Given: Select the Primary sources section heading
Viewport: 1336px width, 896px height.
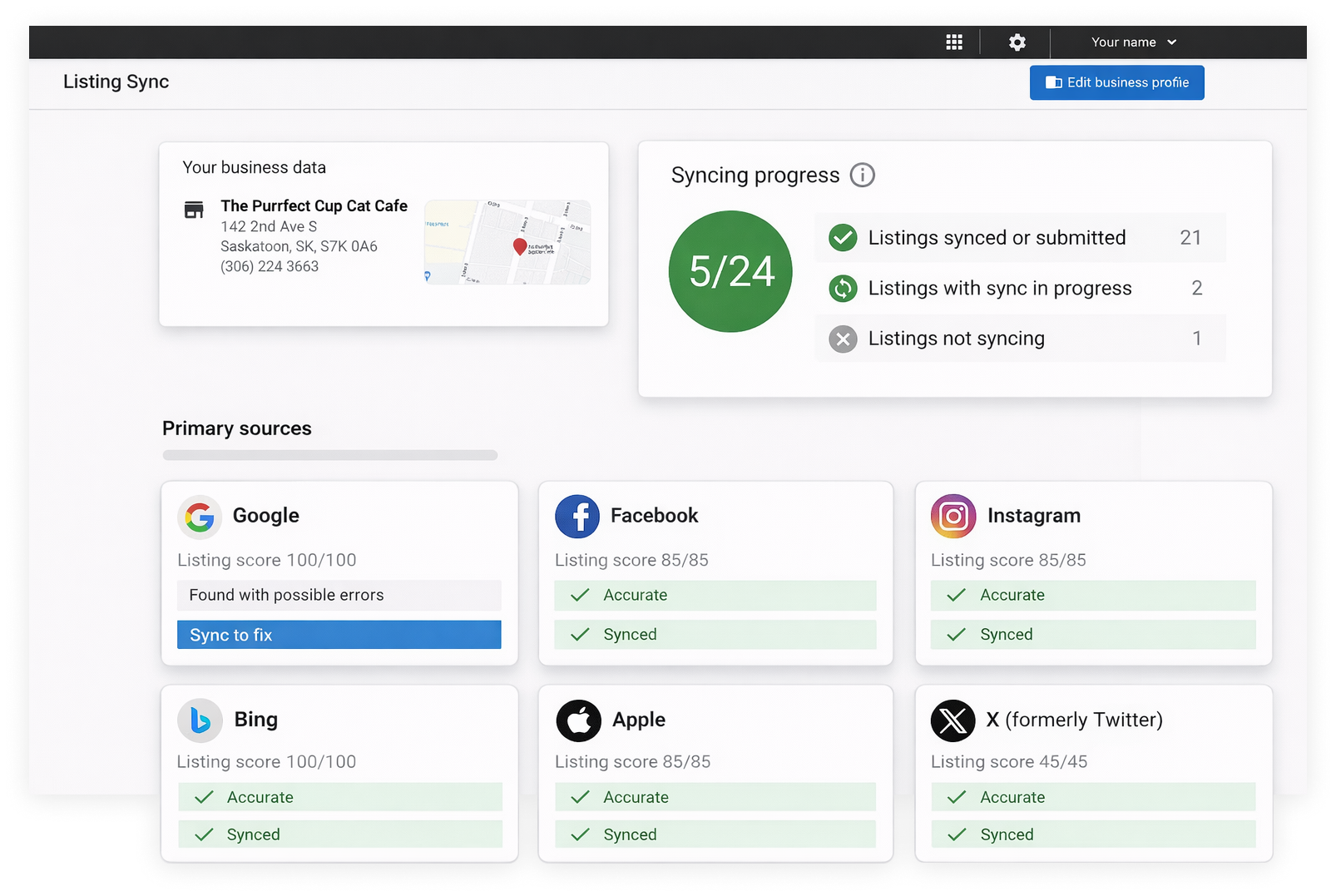Looking at the screenshot, I should [237, 428].
